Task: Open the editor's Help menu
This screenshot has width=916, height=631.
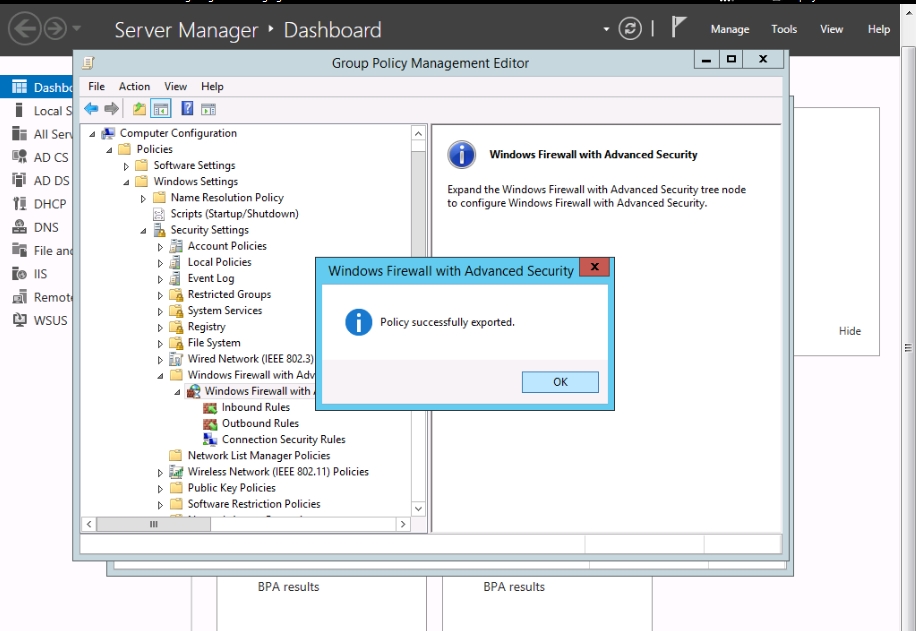Action: coord(212,86)
